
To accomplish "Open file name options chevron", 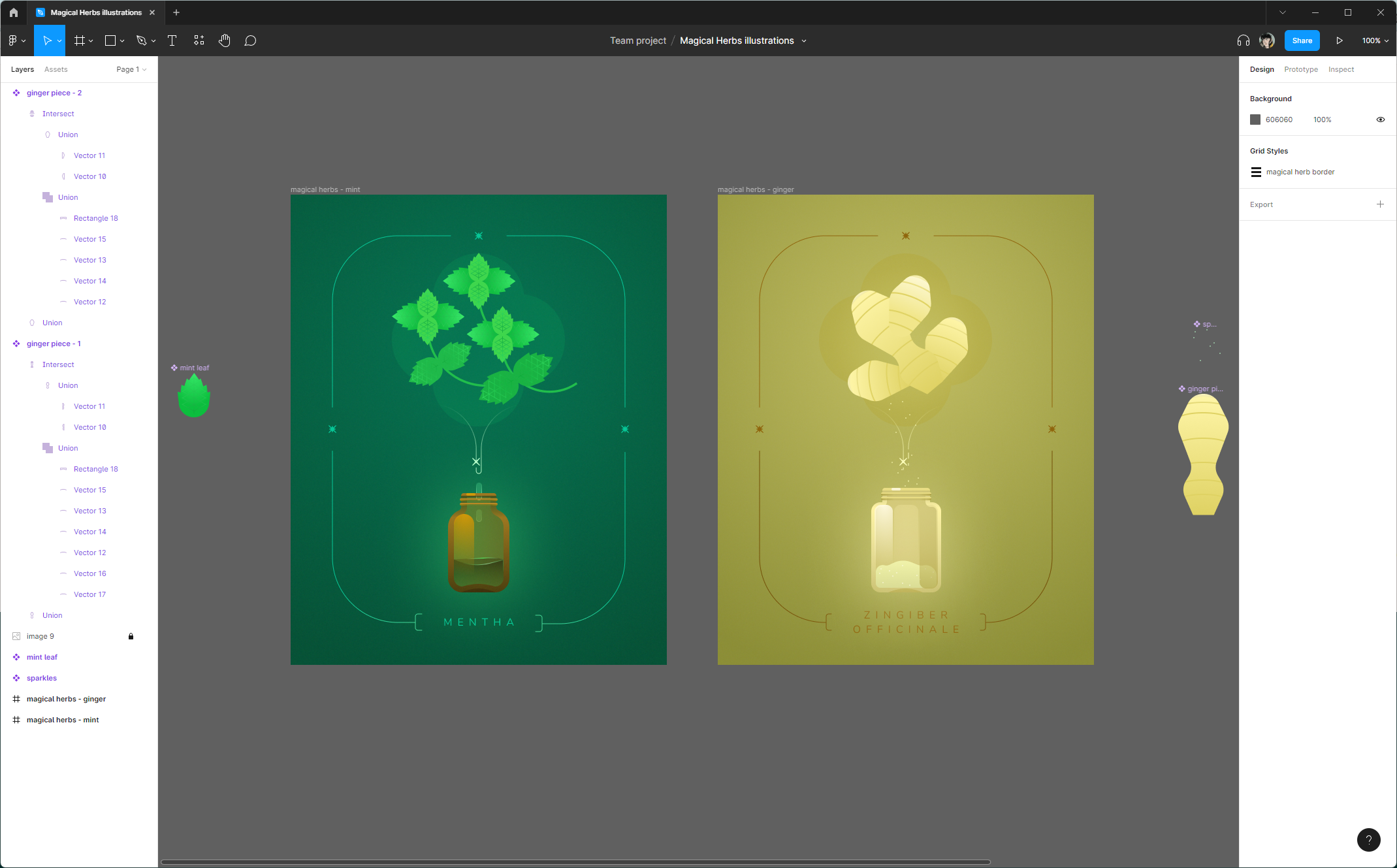I will [804, 40].
